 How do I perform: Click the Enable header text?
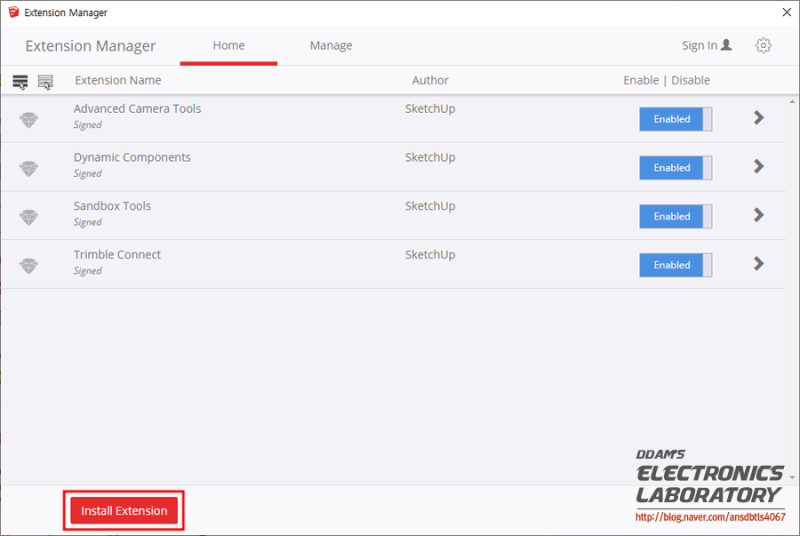641,80
